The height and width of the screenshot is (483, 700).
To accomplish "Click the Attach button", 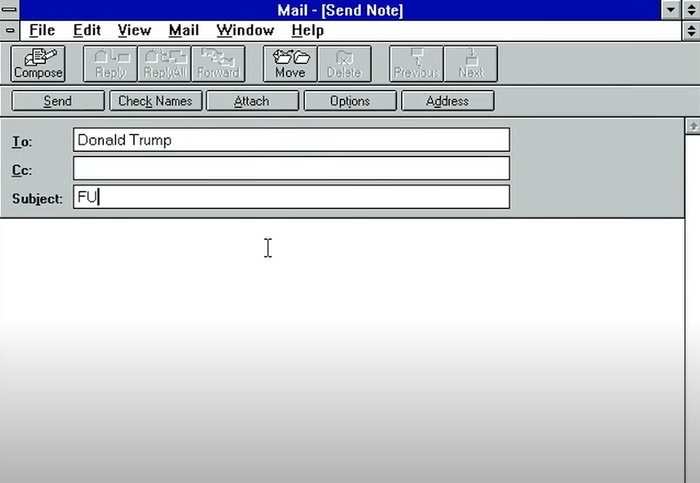I will point(252,101).
